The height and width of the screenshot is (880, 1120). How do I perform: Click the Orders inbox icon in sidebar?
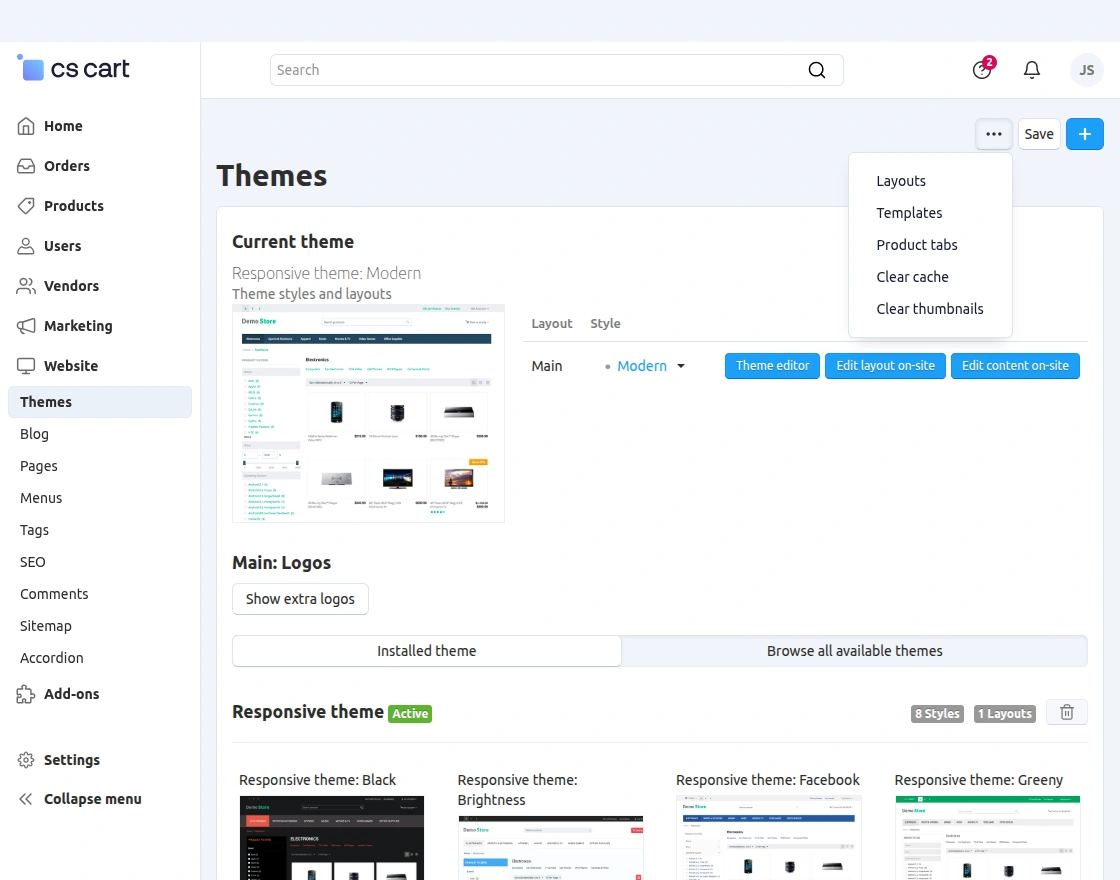(x=26, y=166)
